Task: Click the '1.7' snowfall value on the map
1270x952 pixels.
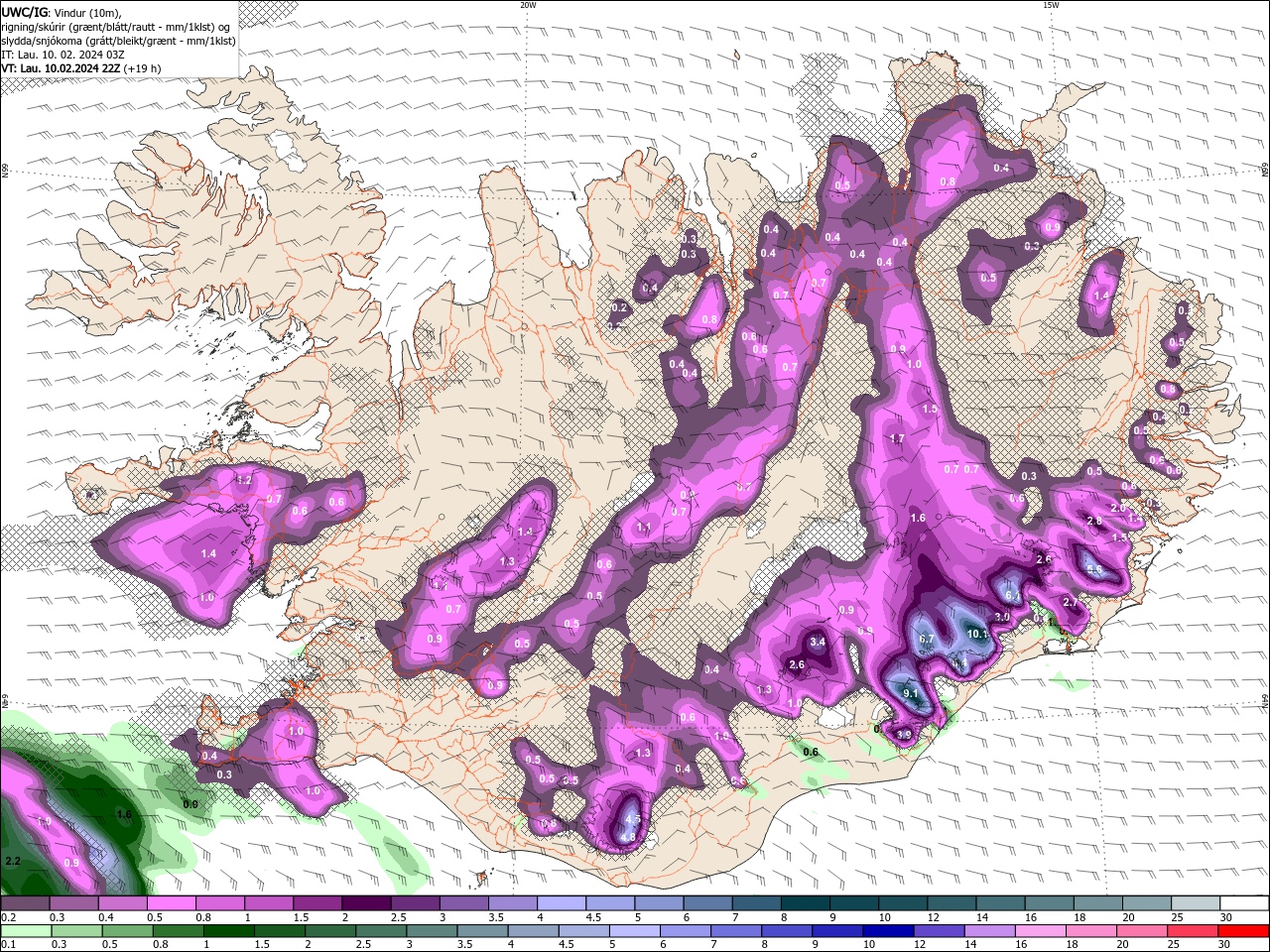Action: tap(897, 438)
